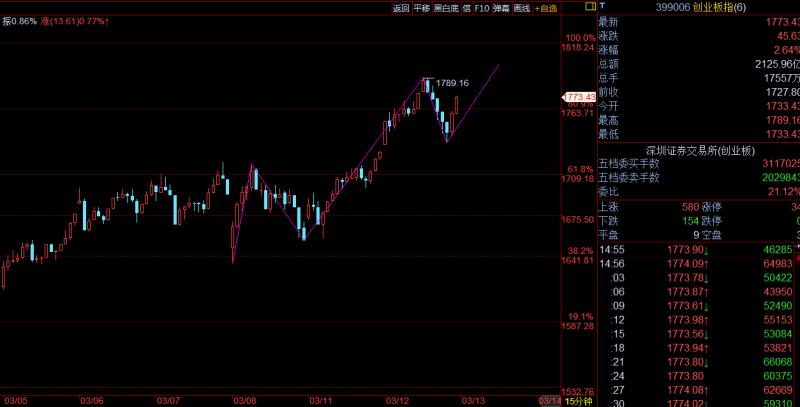Click the 五档委卖手数 row
800x407 pixels.
(x=699, y=177)
